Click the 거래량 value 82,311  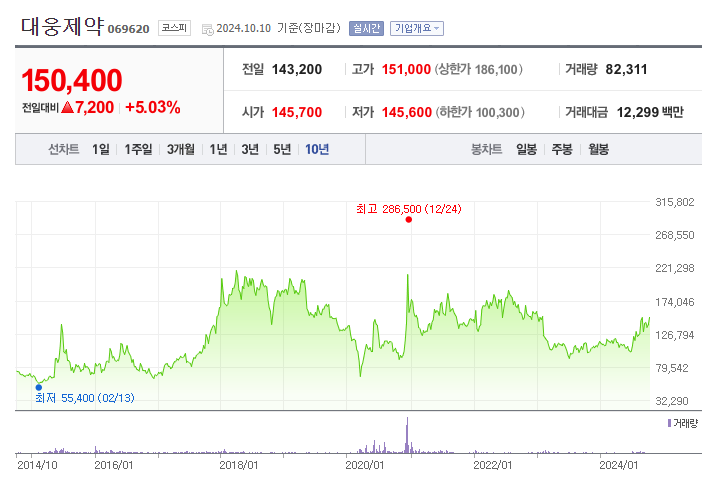click(626, 69)
